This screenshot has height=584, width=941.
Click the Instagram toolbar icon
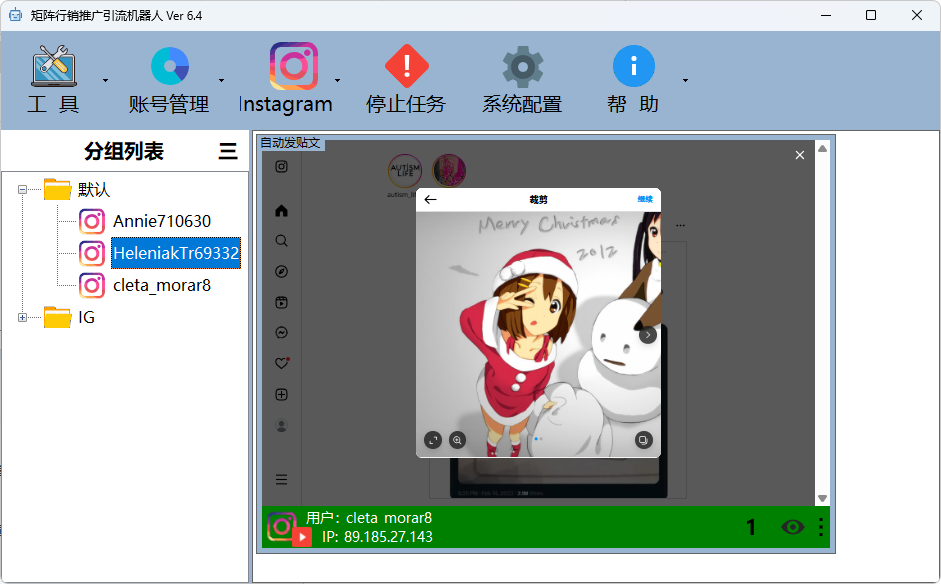click(x=293, y=66)
